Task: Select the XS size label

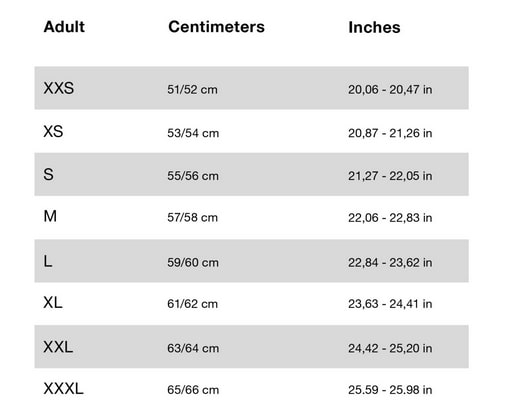Action: coord(53,131)
